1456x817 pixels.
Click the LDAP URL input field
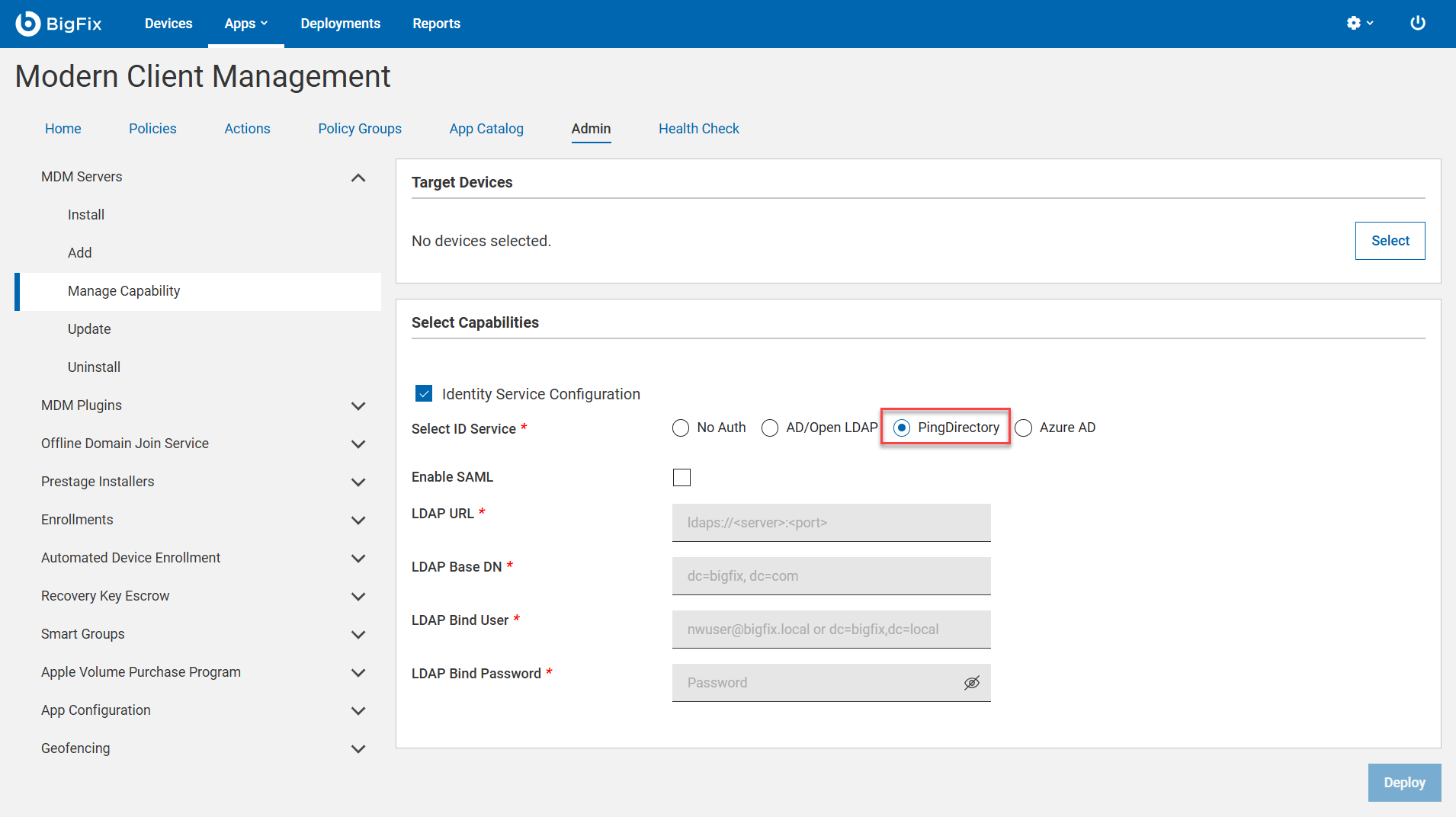tap(831, 523)
